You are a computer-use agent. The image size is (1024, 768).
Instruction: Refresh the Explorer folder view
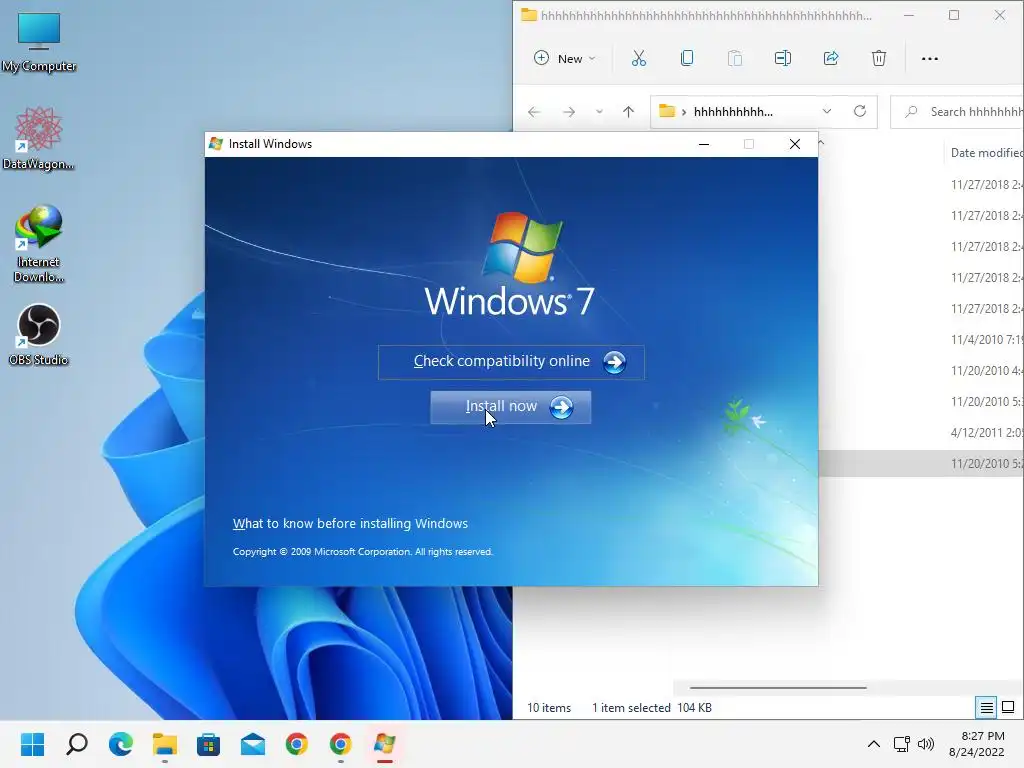(859, 112)
